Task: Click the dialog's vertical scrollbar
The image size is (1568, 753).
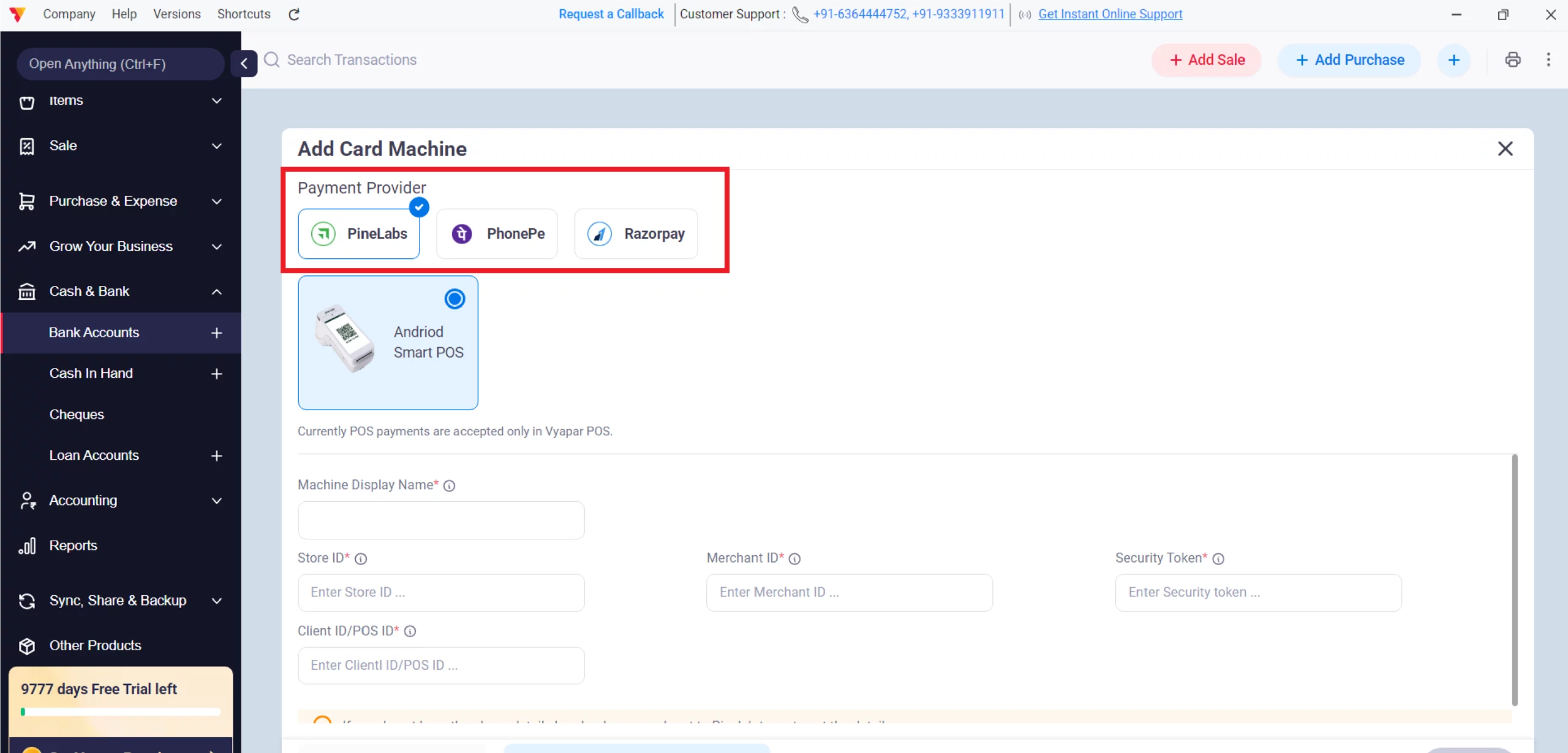Action: (1514, 580)
